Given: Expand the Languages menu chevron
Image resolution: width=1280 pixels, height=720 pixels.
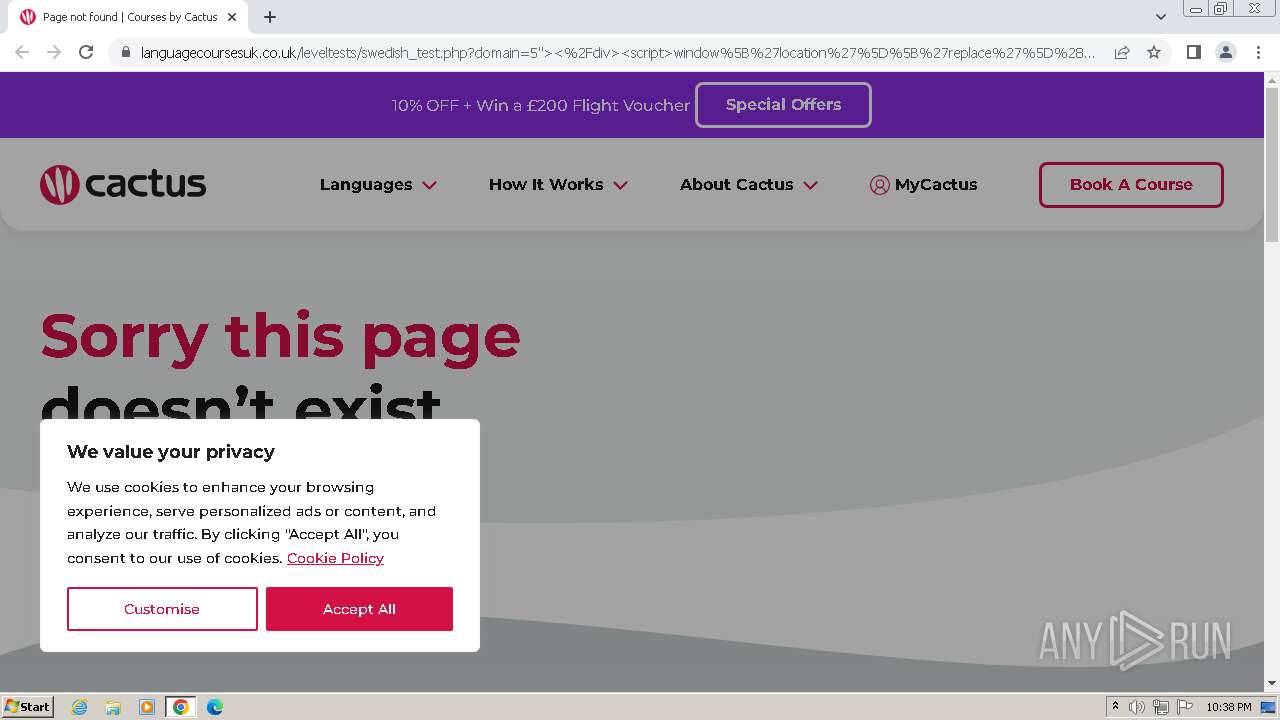Looking at the screenshot, I should [x=430, y=185].
